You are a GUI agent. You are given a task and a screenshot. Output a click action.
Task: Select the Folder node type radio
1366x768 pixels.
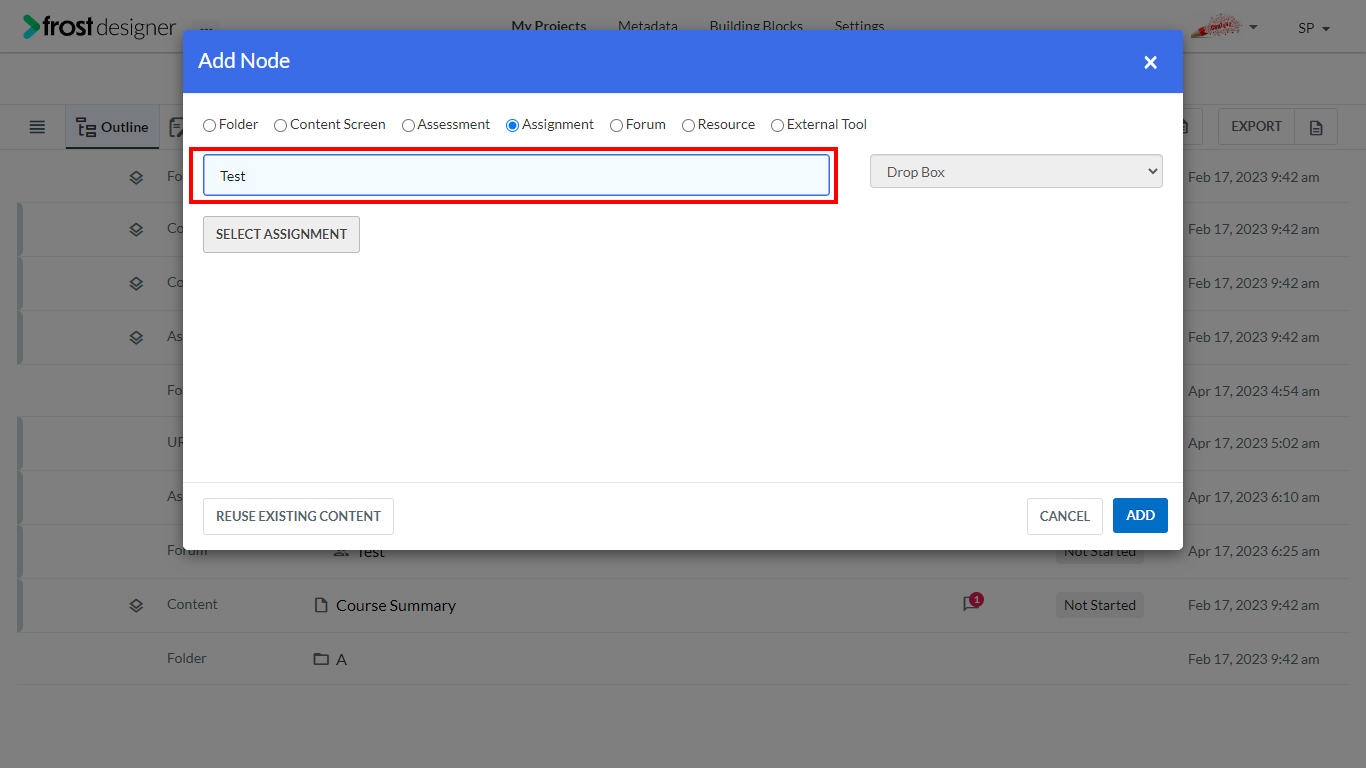(209, 125)
